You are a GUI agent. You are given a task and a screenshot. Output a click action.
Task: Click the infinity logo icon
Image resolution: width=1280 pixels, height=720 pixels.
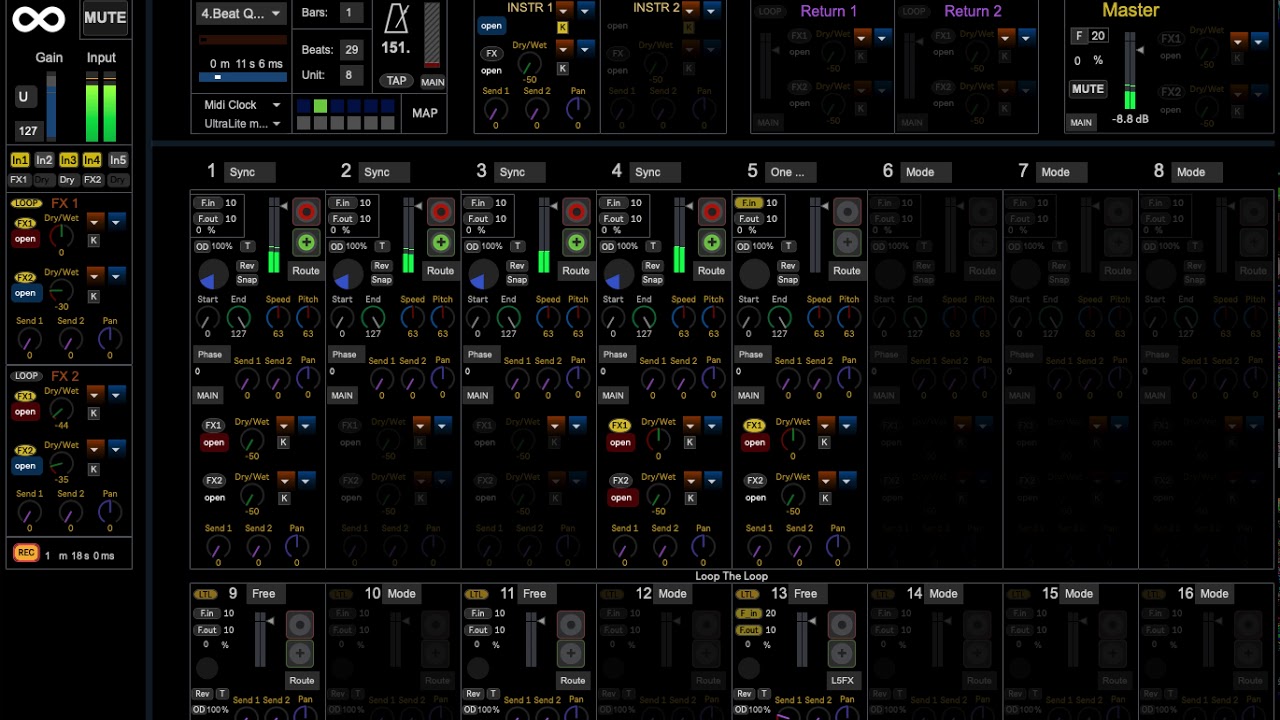tap(38, 17)
